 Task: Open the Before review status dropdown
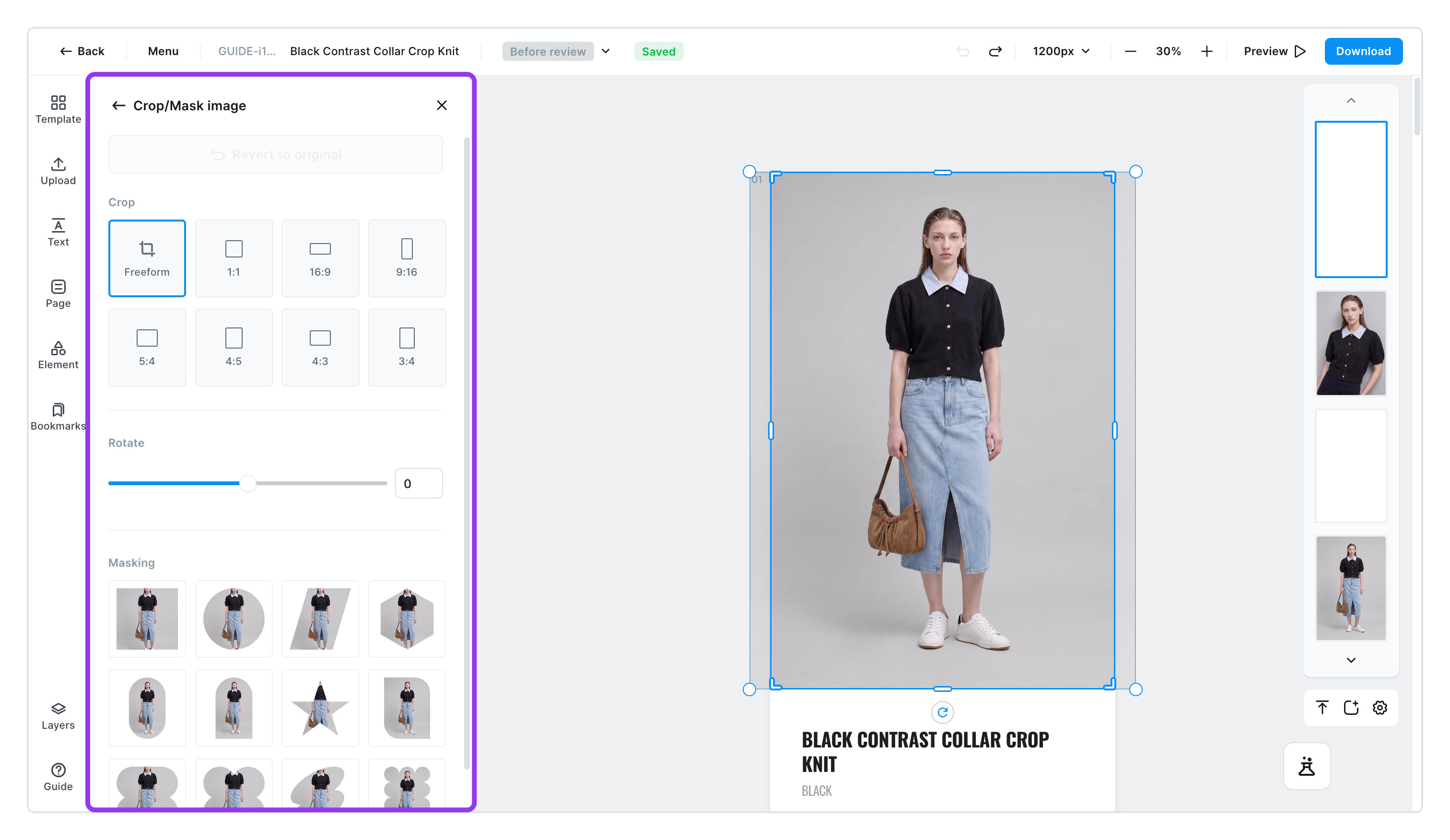pos(557,51)
